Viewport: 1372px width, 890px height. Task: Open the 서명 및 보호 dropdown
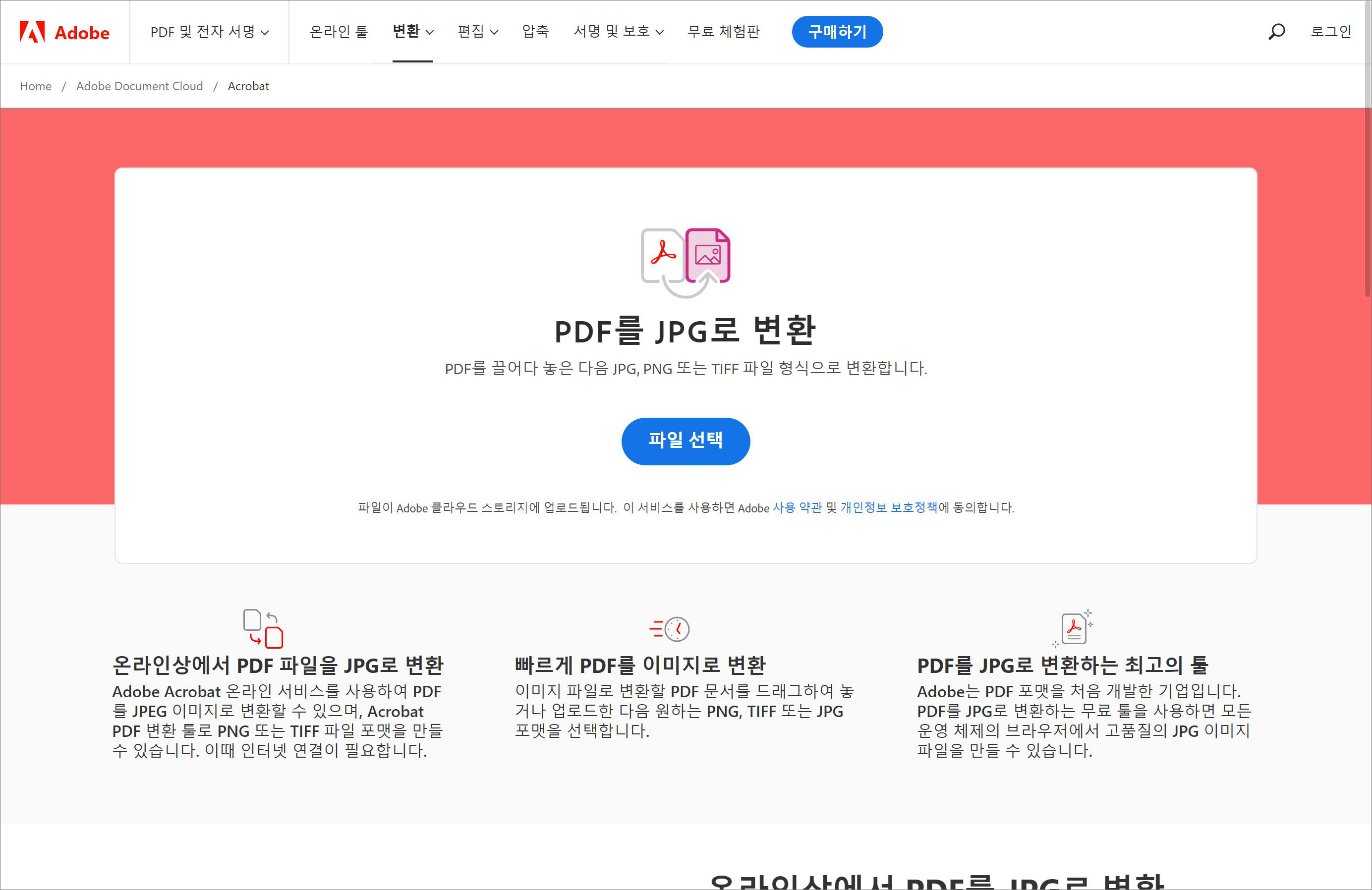click(x=618, y=32)
